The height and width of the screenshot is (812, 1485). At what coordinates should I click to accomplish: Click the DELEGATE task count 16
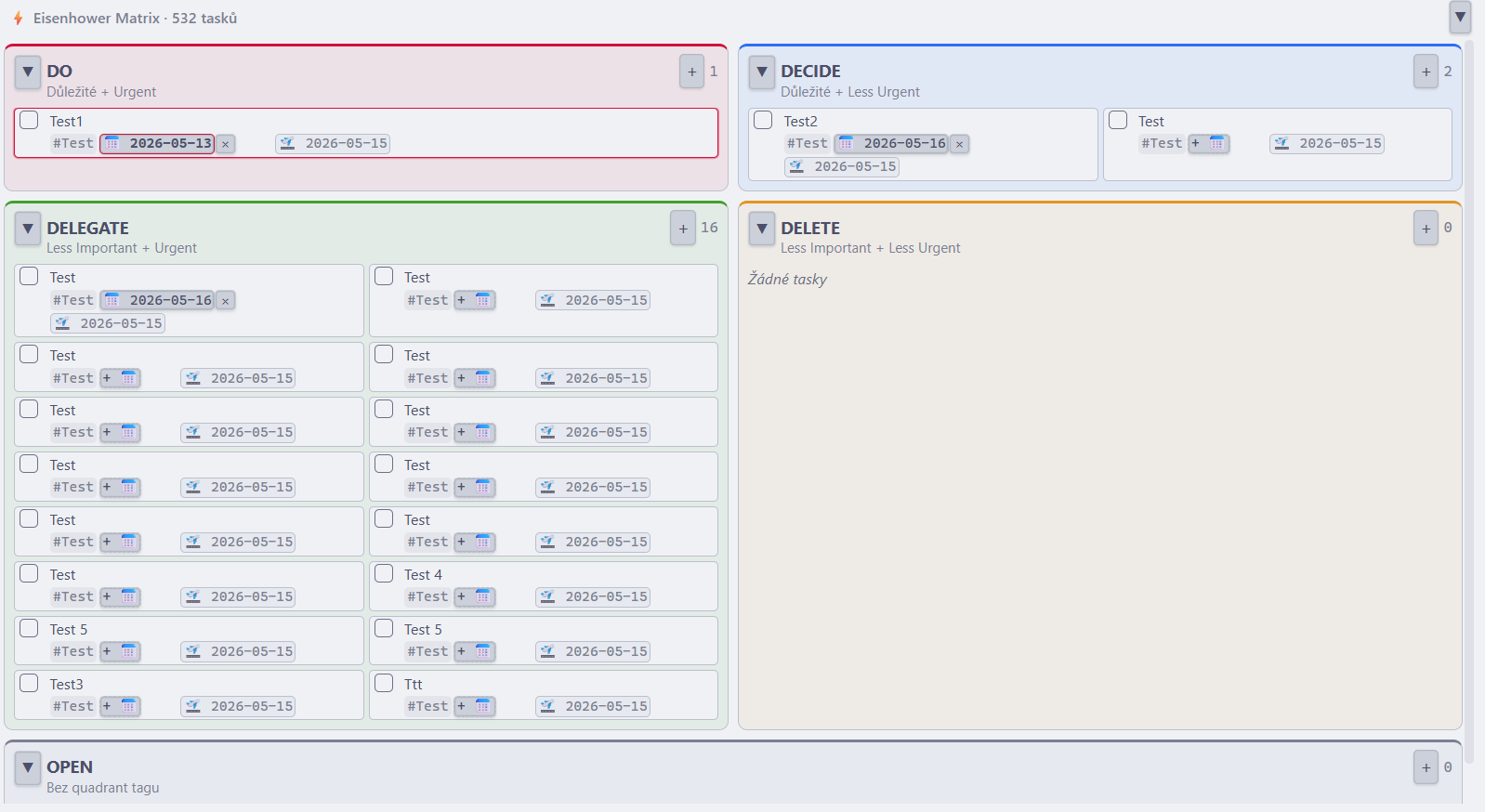pos(709,228)
